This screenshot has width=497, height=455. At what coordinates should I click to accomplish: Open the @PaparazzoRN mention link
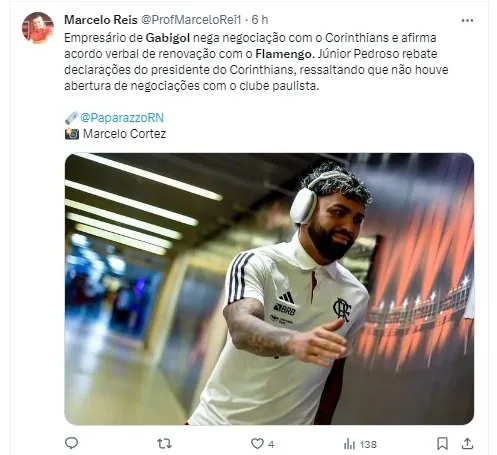coord(122,118)
